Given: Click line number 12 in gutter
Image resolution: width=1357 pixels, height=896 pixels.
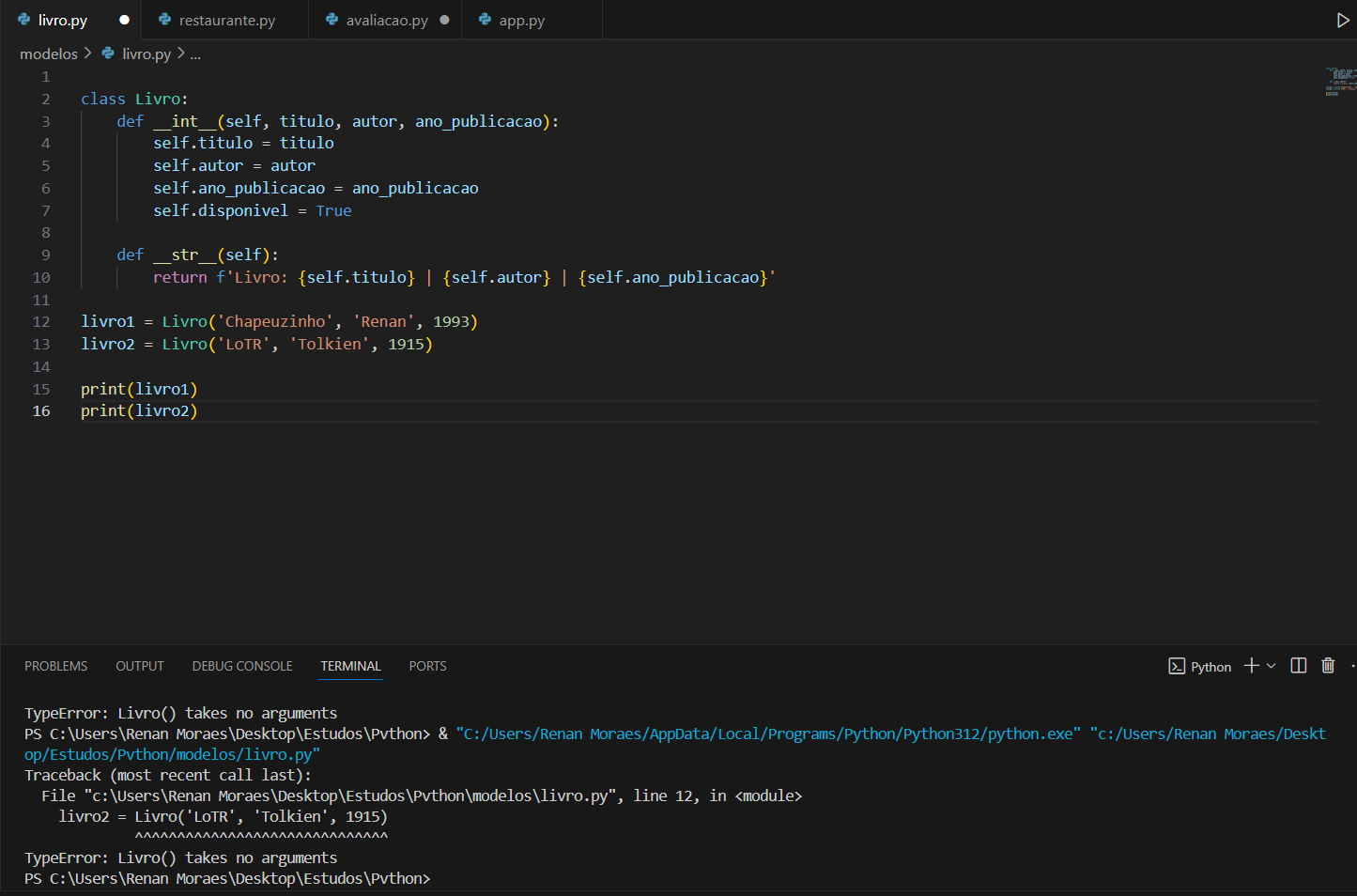Looking at the screenshot, I should point(41,322).
